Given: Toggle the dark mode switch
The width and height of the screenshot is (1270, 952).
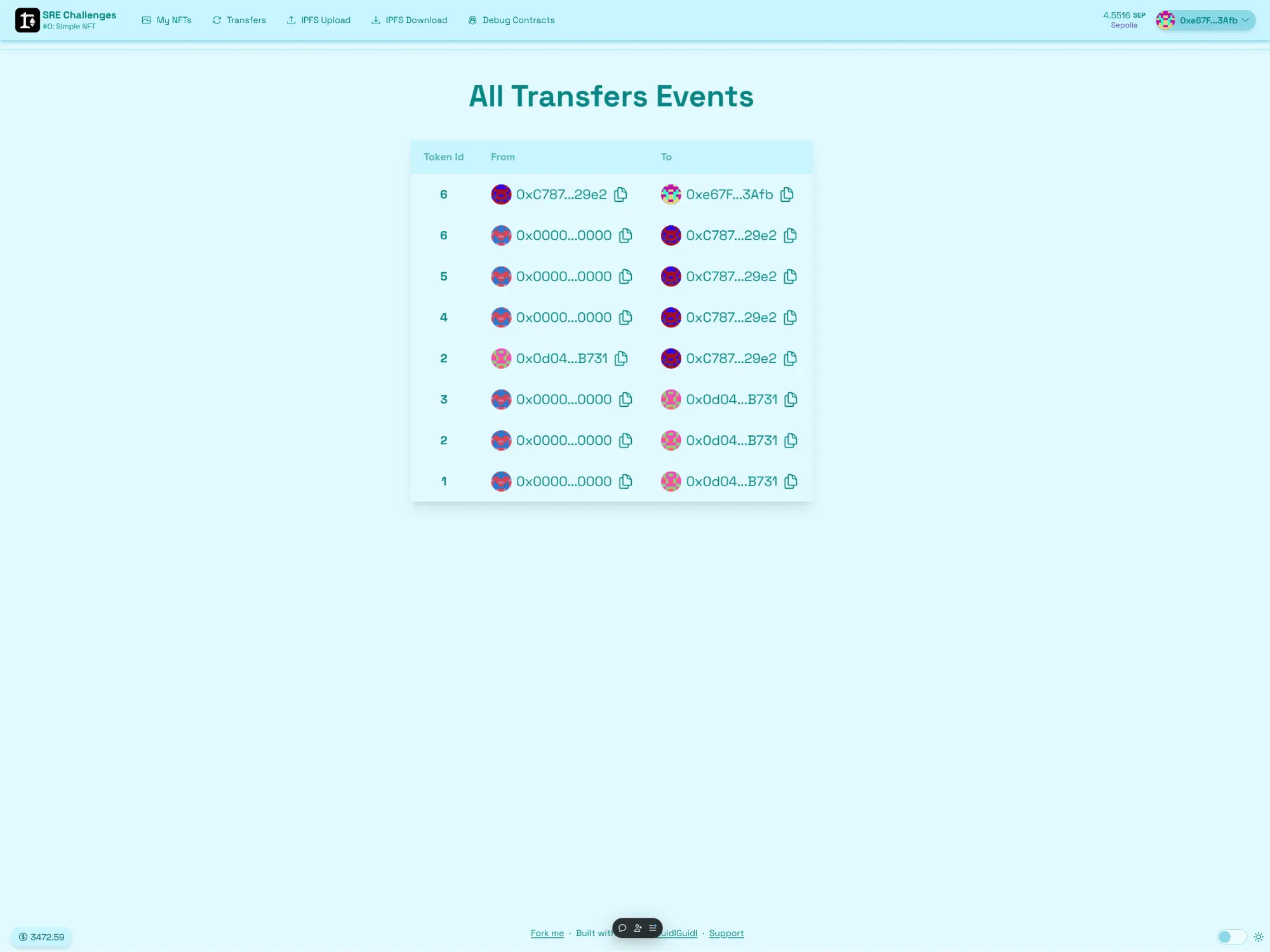Looking at the screenshot, I should 1231,937.
